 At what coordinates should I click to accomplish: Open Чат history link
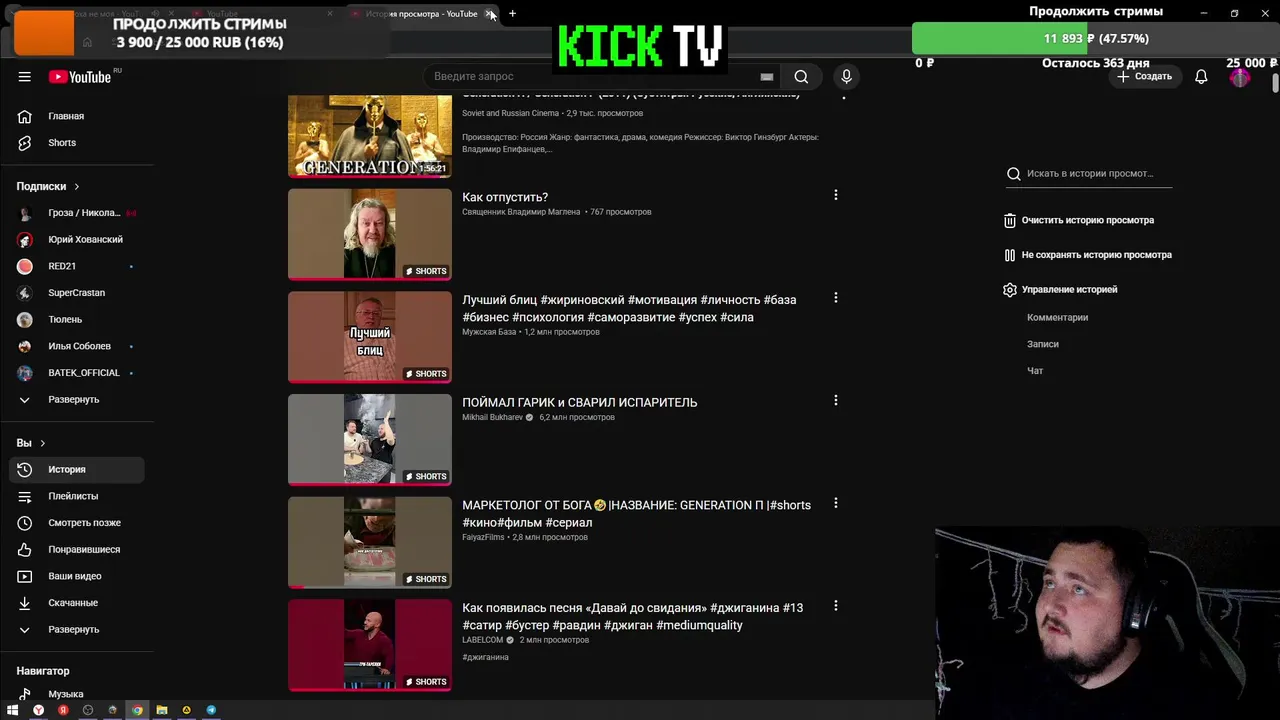pyautogui.click(x=1035, y=371)
